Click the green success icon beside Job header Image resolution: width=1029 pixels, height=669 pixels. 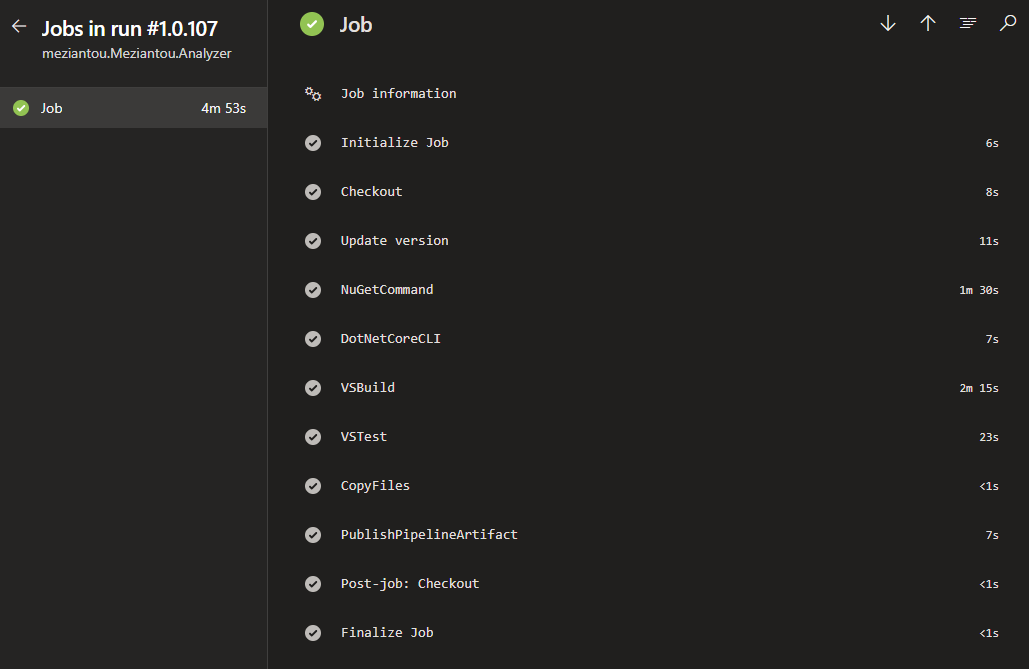click(x=312, y=24)
